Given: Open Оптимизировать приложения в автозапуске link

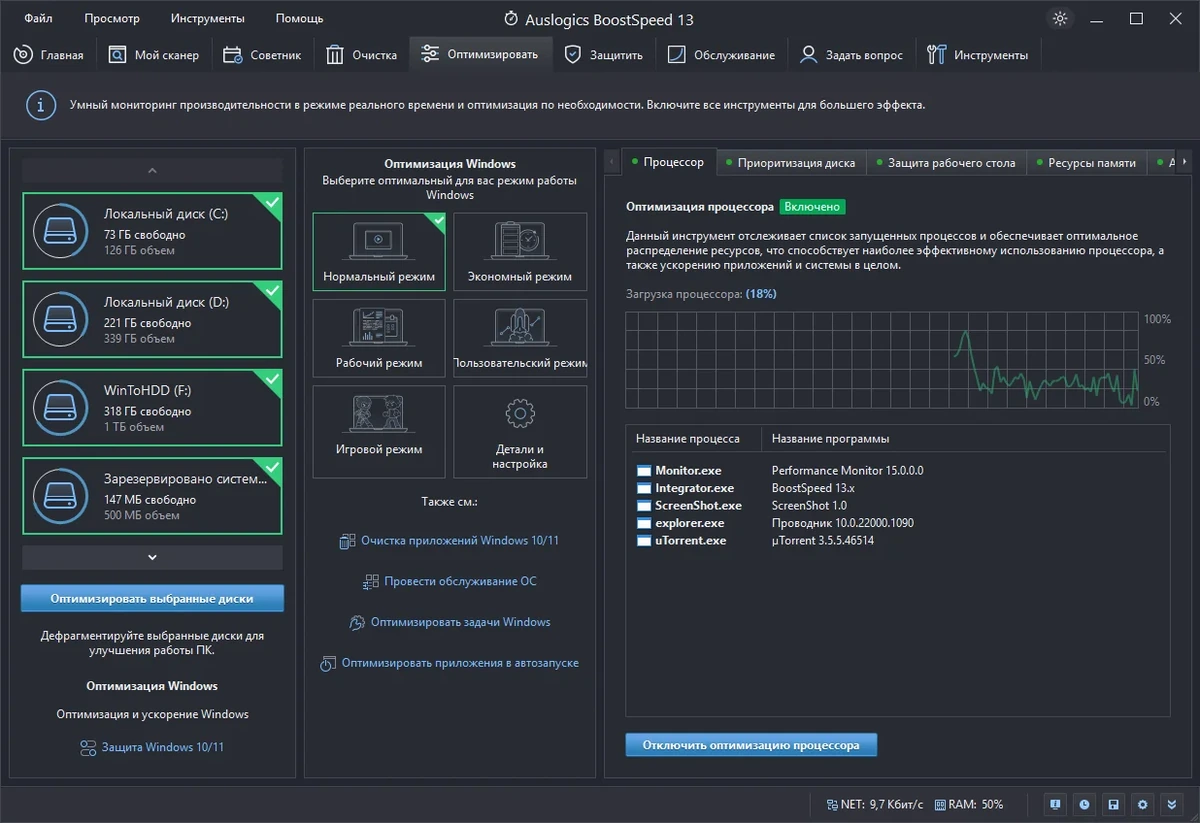Looking at the screenshot, I should pyautogui.click(x=449, y=663).
